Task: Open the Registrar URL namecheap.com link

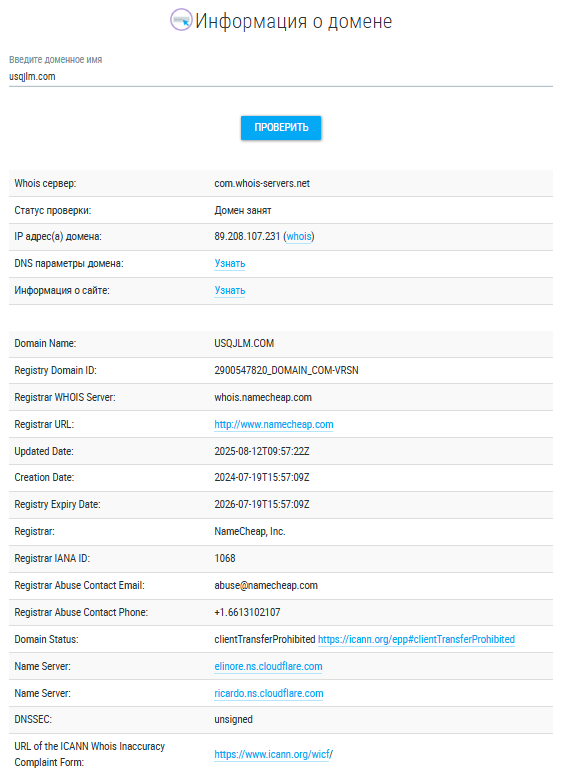Action: pos(274,425)
